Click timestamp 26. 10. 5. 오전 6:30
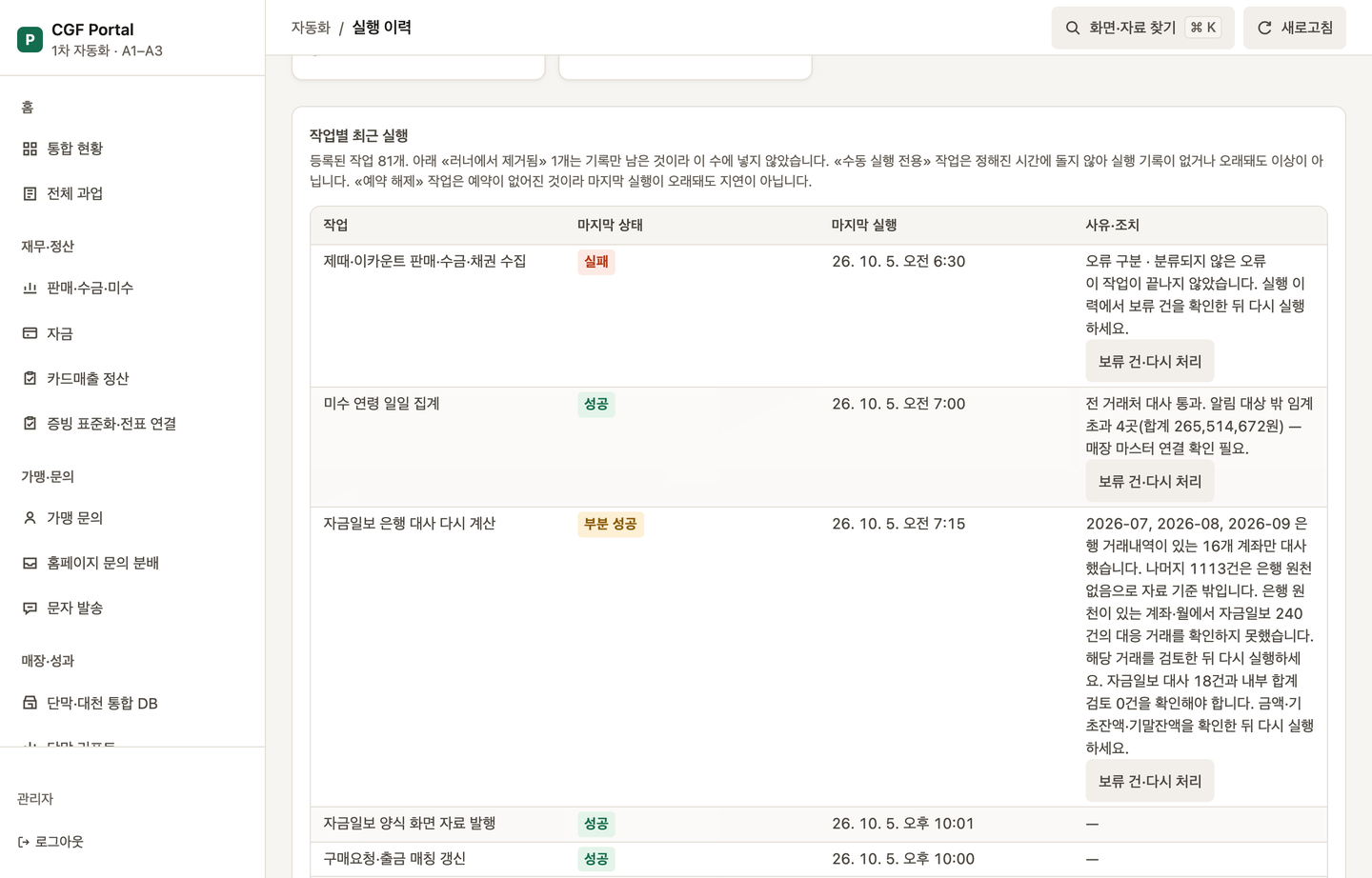Image resolution: width=1372 pixels, height=878 pixels. pyautogui.click(x=898, y=262)
